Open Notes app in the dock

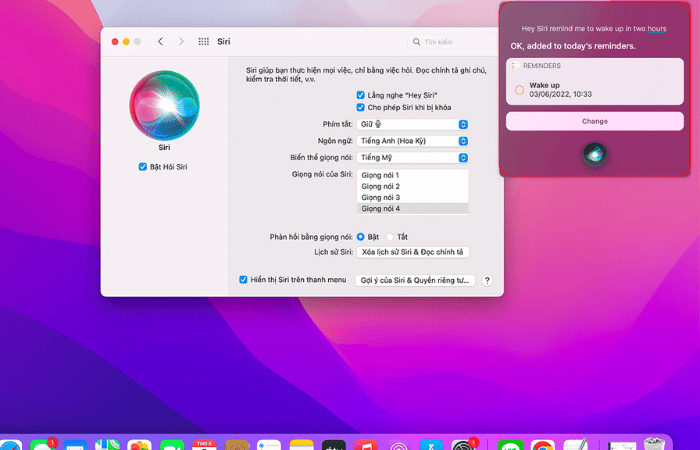pos(301,445)
